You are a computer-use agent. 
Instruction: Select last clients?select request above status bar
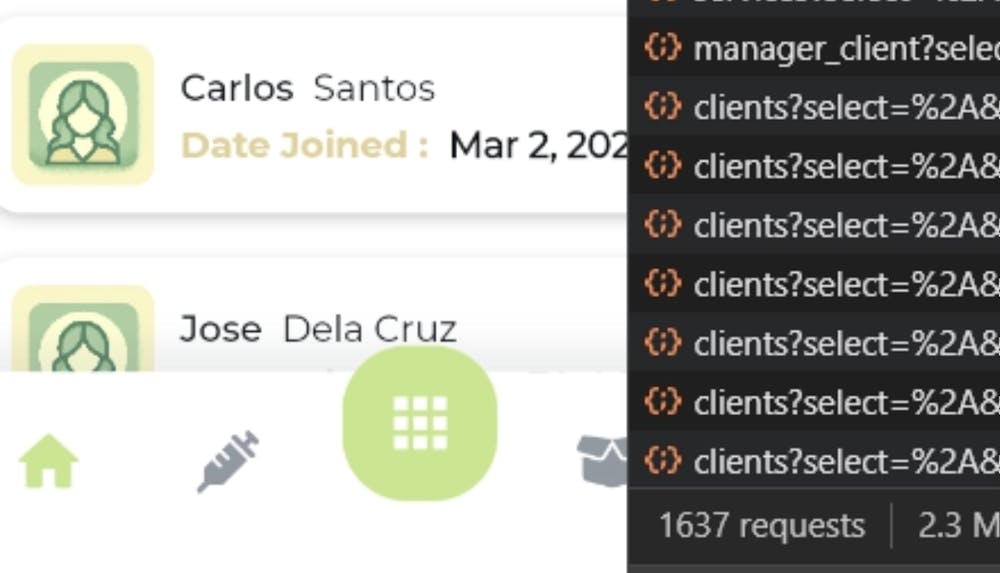click(x=814, y=461)
